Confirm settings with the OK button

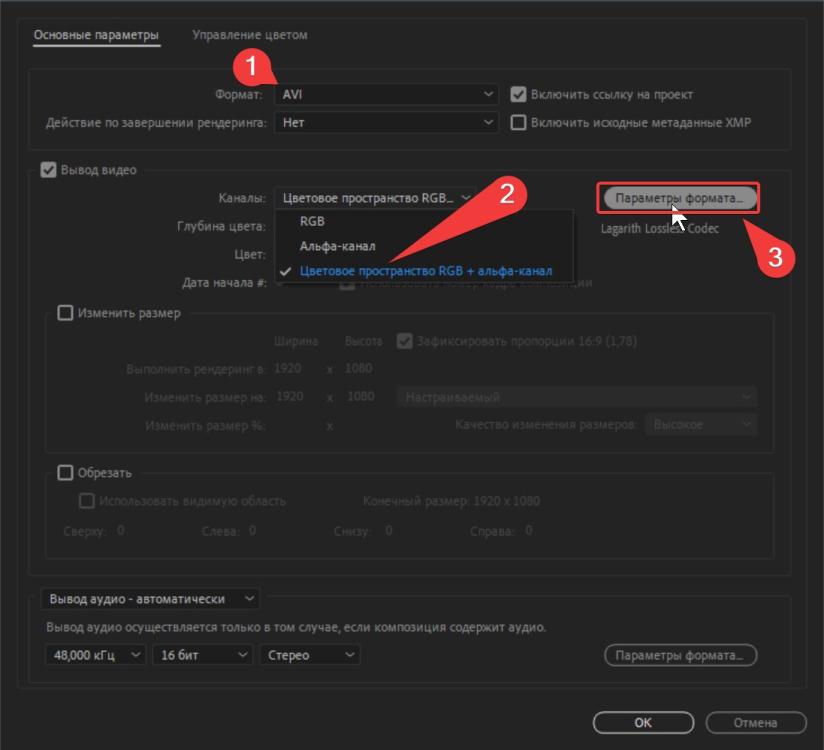coord(643,722)
